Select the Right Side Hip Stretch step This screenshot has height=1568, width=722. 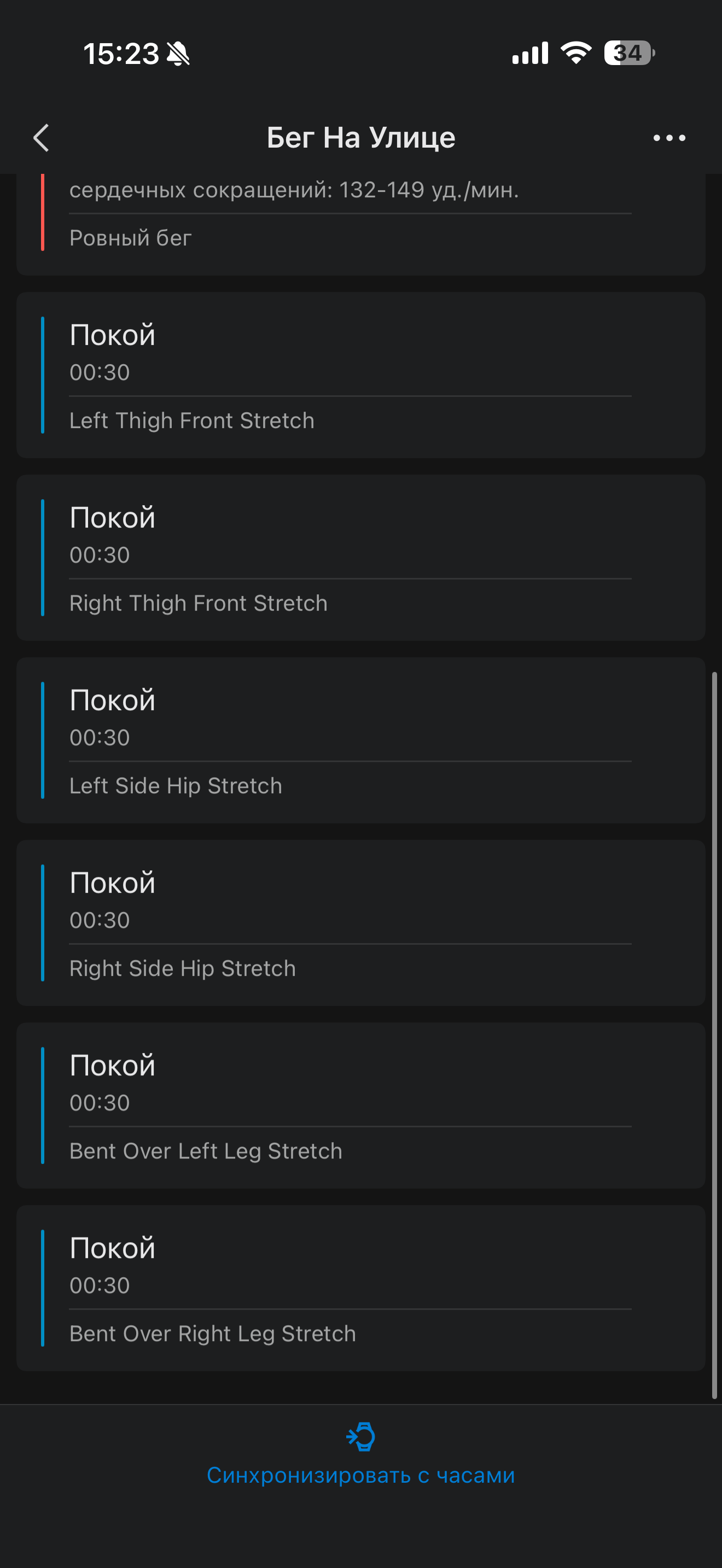(360, 923)
